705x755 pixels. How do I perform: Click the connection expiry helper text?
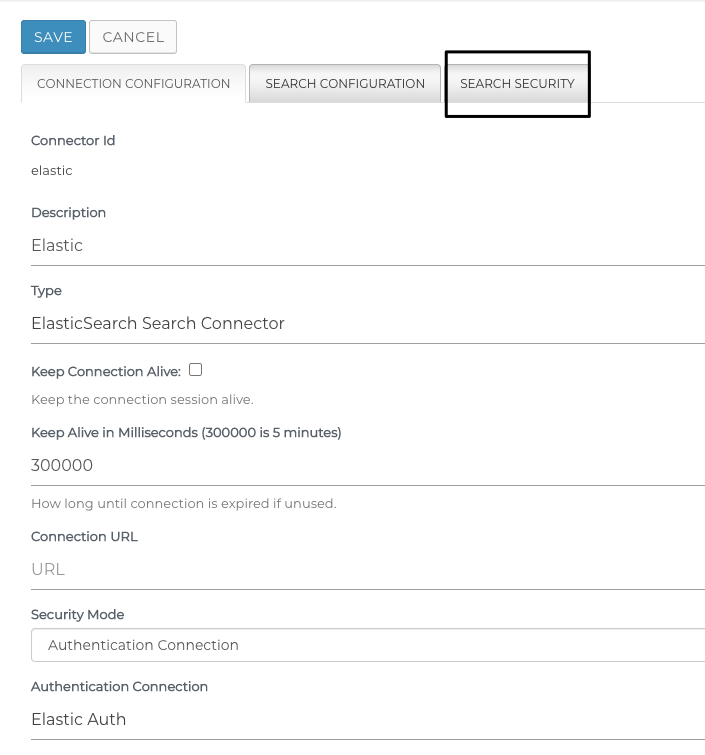click(x=183, y=504)
